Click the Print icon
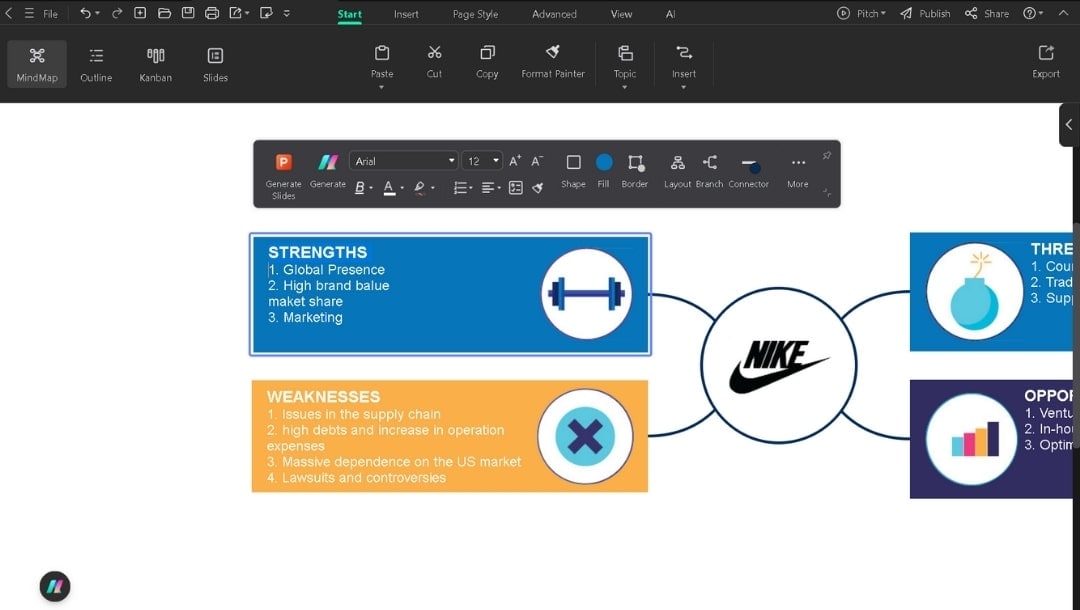The image size is (1080, 610). coord(212,13)
